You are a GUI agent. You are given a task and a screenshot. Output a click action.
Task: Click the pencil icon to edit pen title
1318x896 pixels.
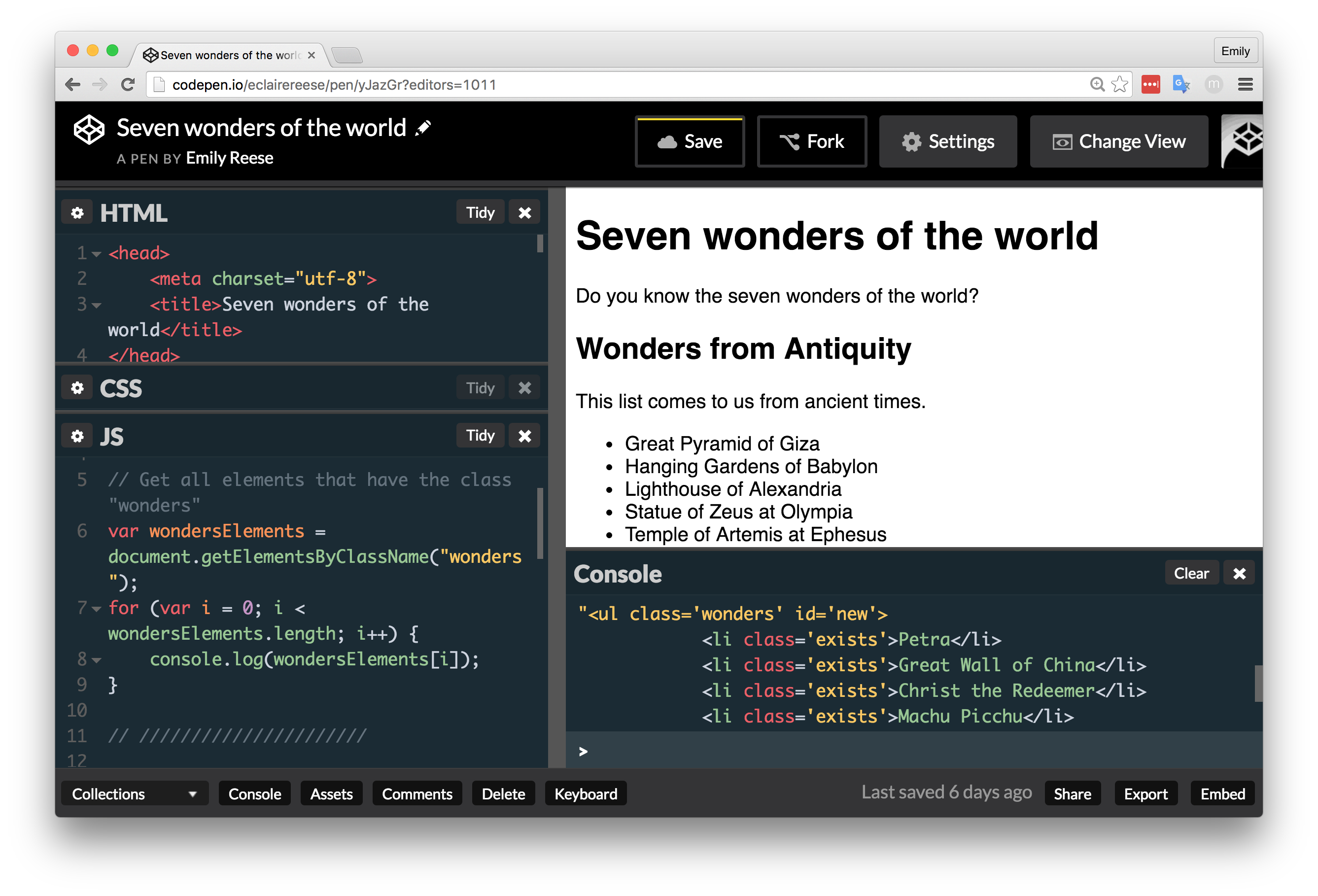pos(423,128)
